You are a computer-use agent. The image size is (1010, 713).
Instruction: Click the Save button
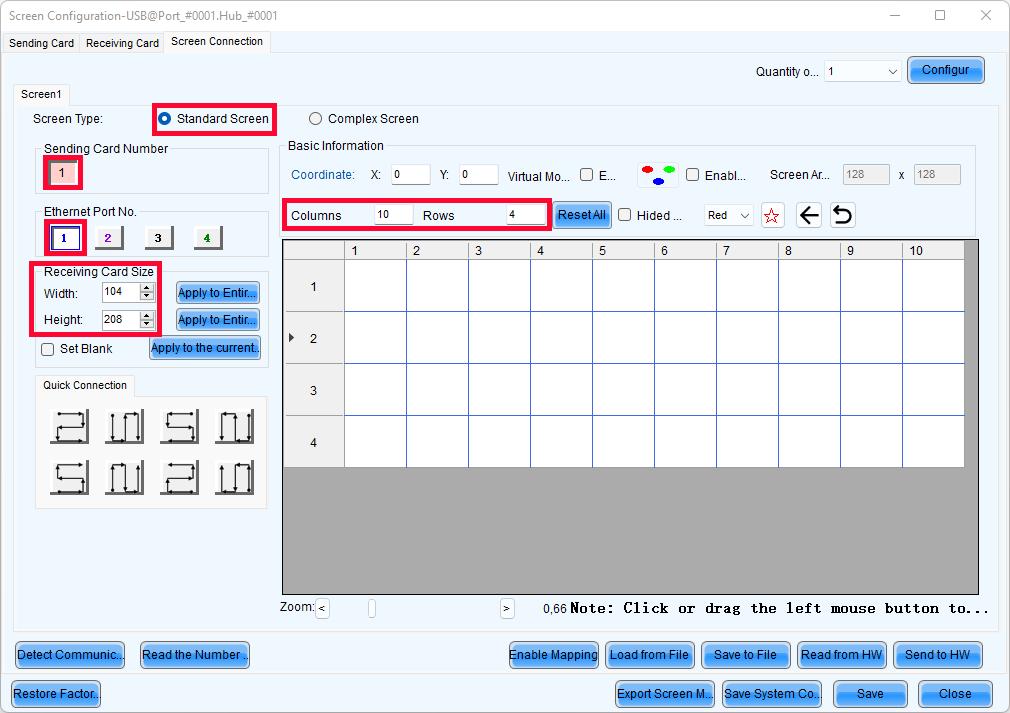pyautogui.click(x=870, y=694)
